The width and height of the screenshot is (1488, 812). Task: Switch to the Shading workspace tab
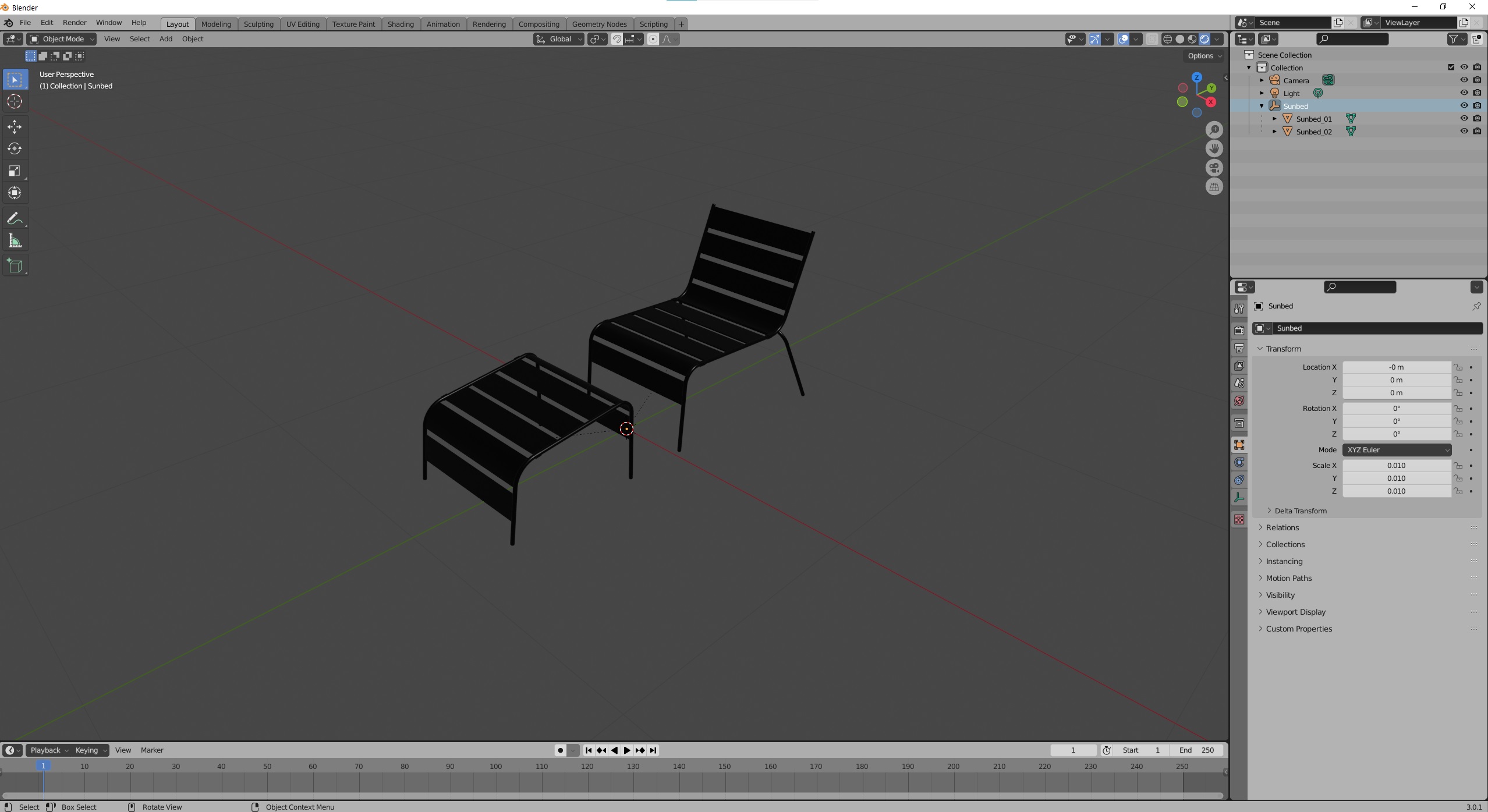coord(400,24)
